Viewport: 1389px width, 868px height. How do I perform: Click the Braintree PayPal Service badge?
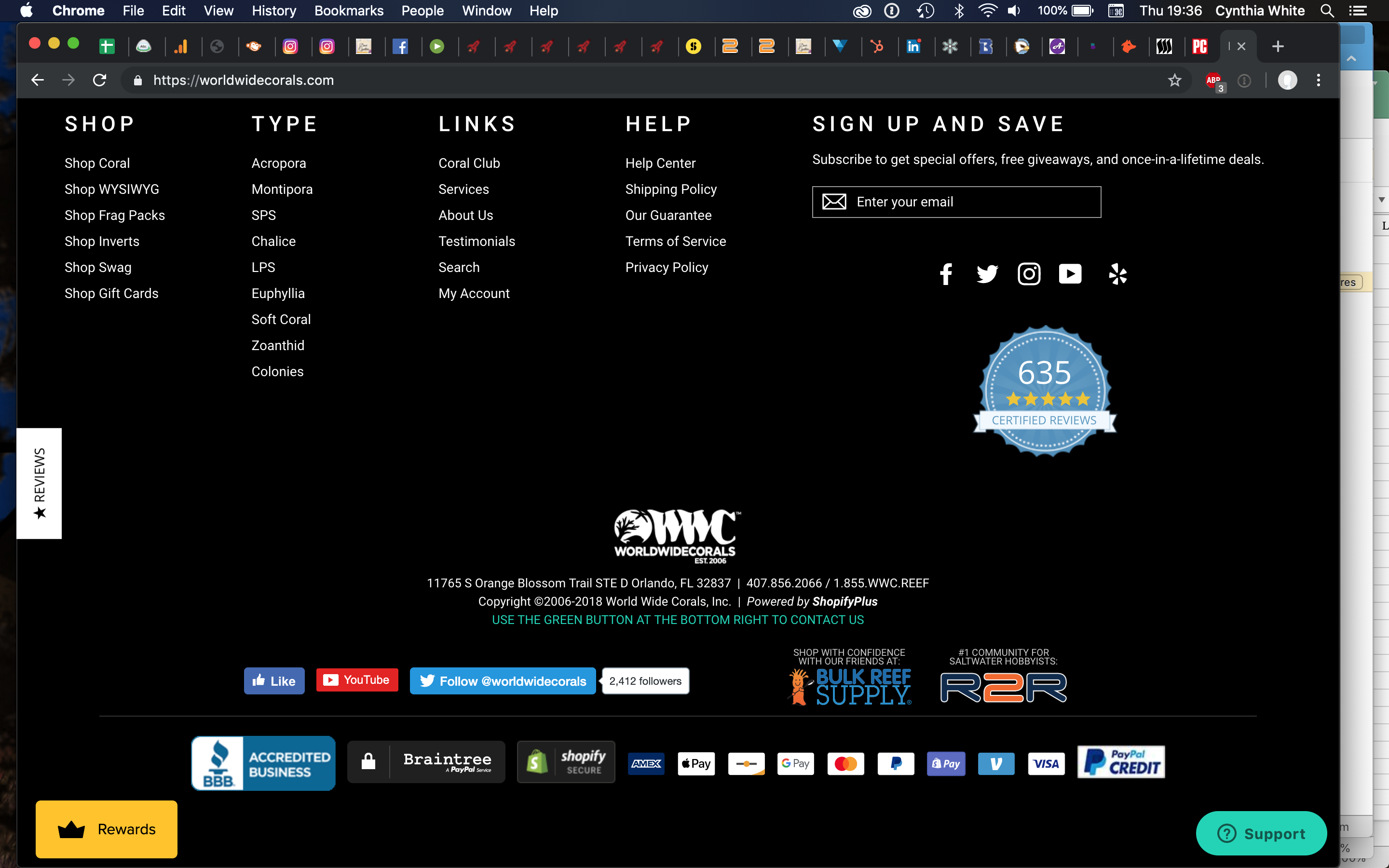(426, 762)
